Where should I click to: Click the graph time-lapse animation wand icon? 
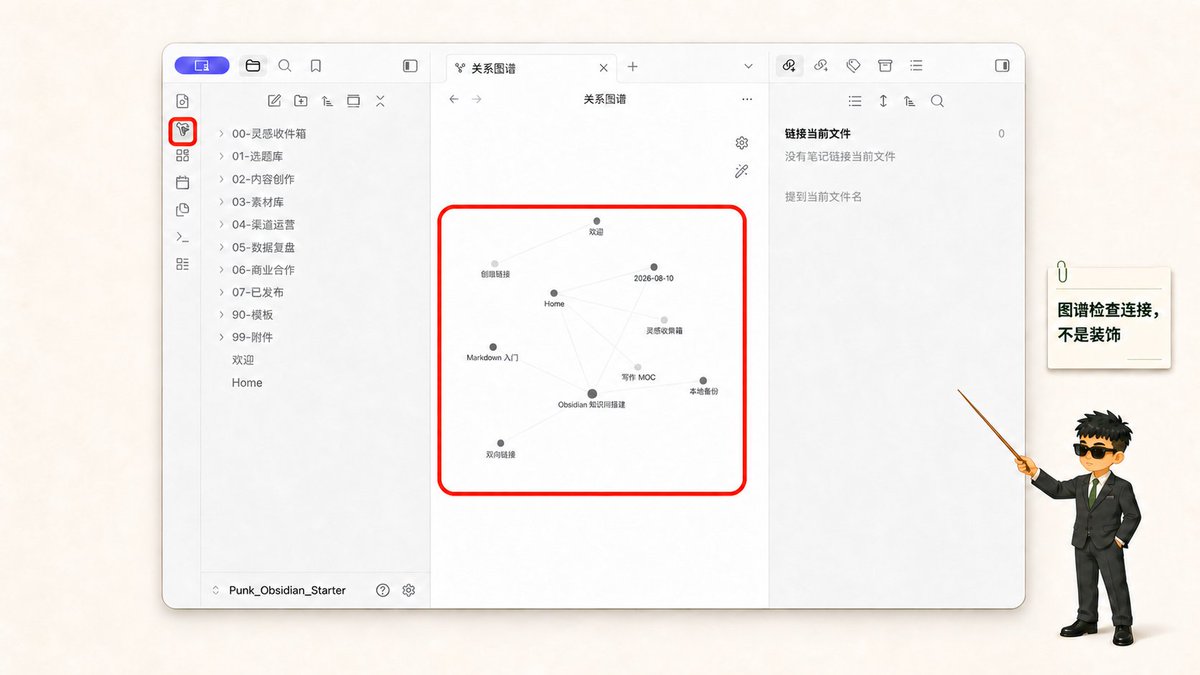tap(742, 172)
